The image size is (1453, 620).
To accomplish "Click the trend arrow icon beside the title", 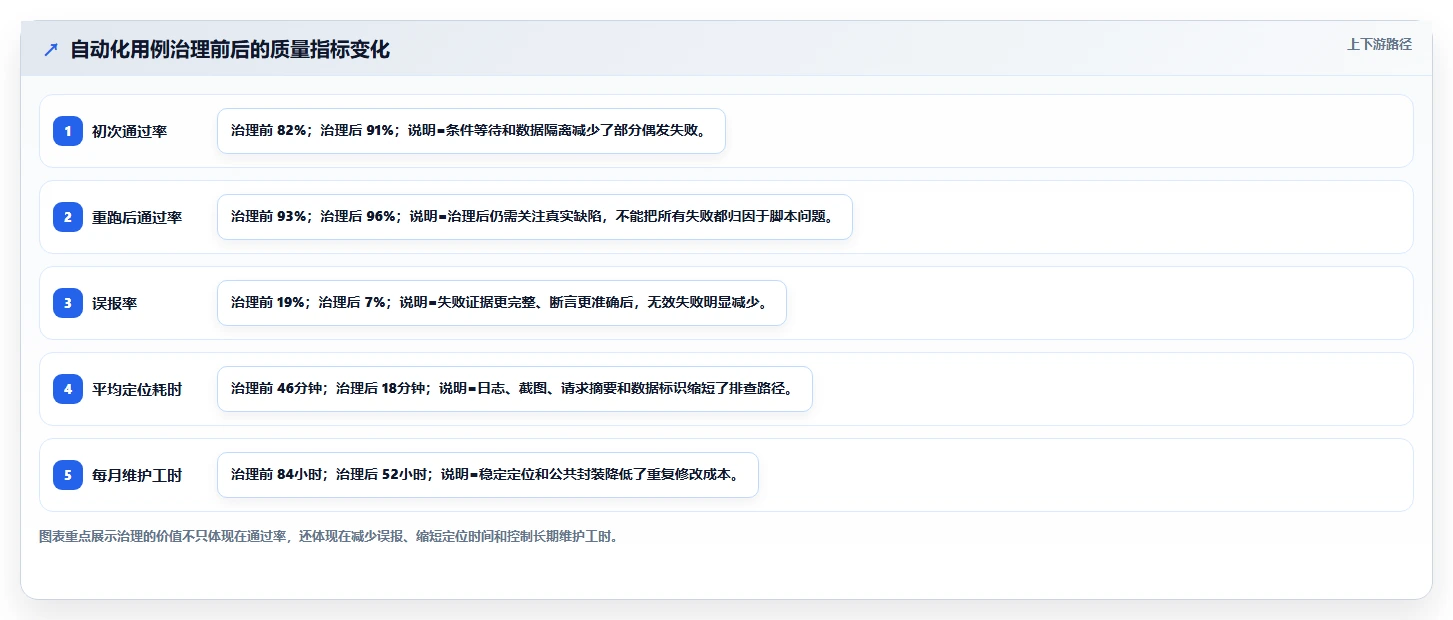I will click(x=51, y=50).
